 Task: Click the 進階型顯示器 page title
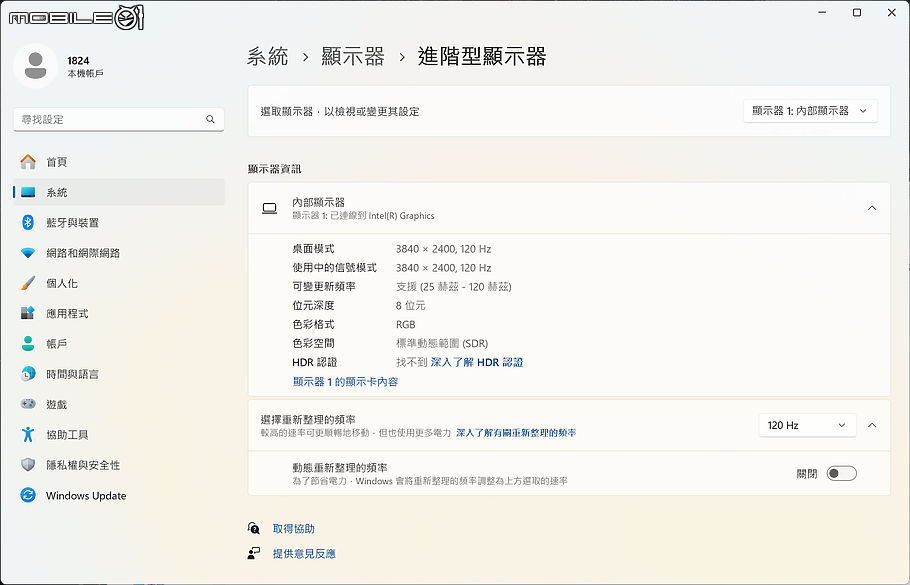click(x=482, y=57)
